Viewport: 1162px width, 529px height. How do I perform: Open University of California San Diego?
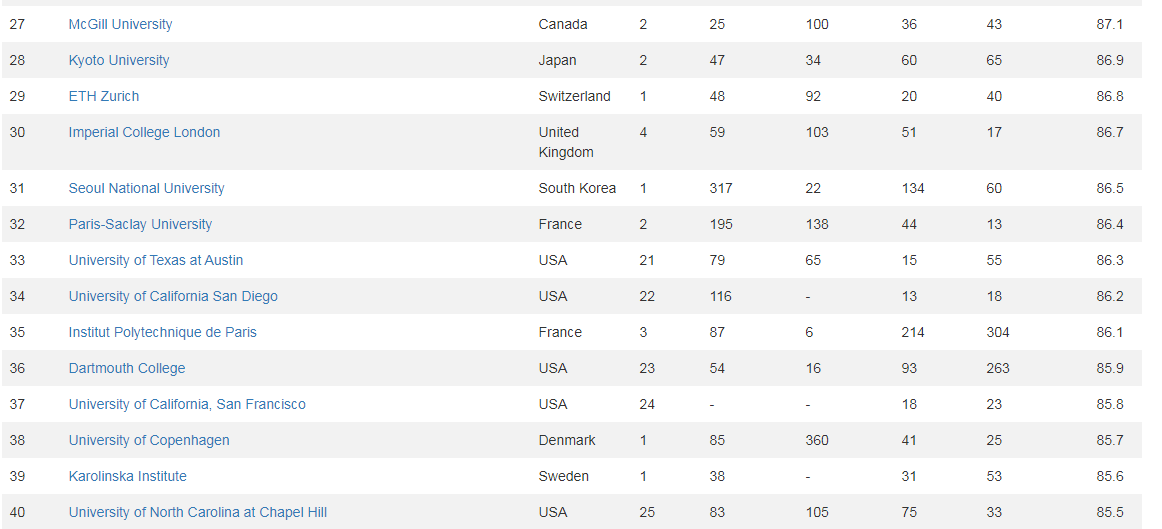click(173, 296)
